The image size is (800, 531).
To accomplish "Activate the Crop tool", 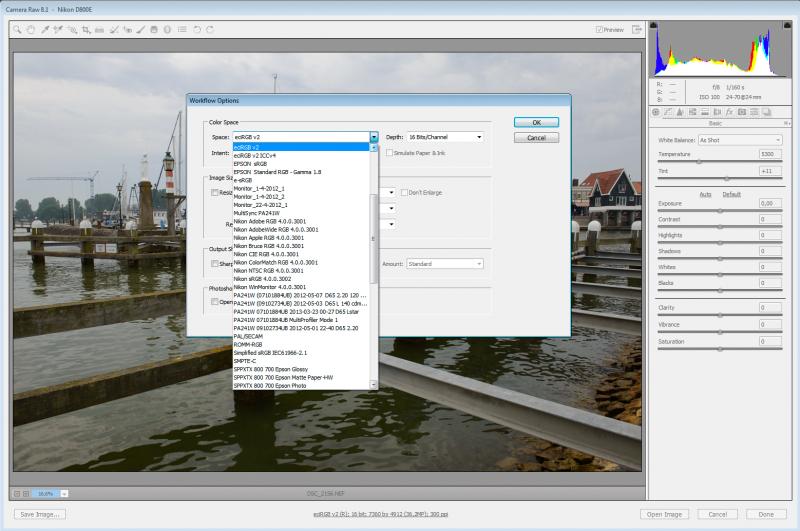I will [x=86, y=30].
